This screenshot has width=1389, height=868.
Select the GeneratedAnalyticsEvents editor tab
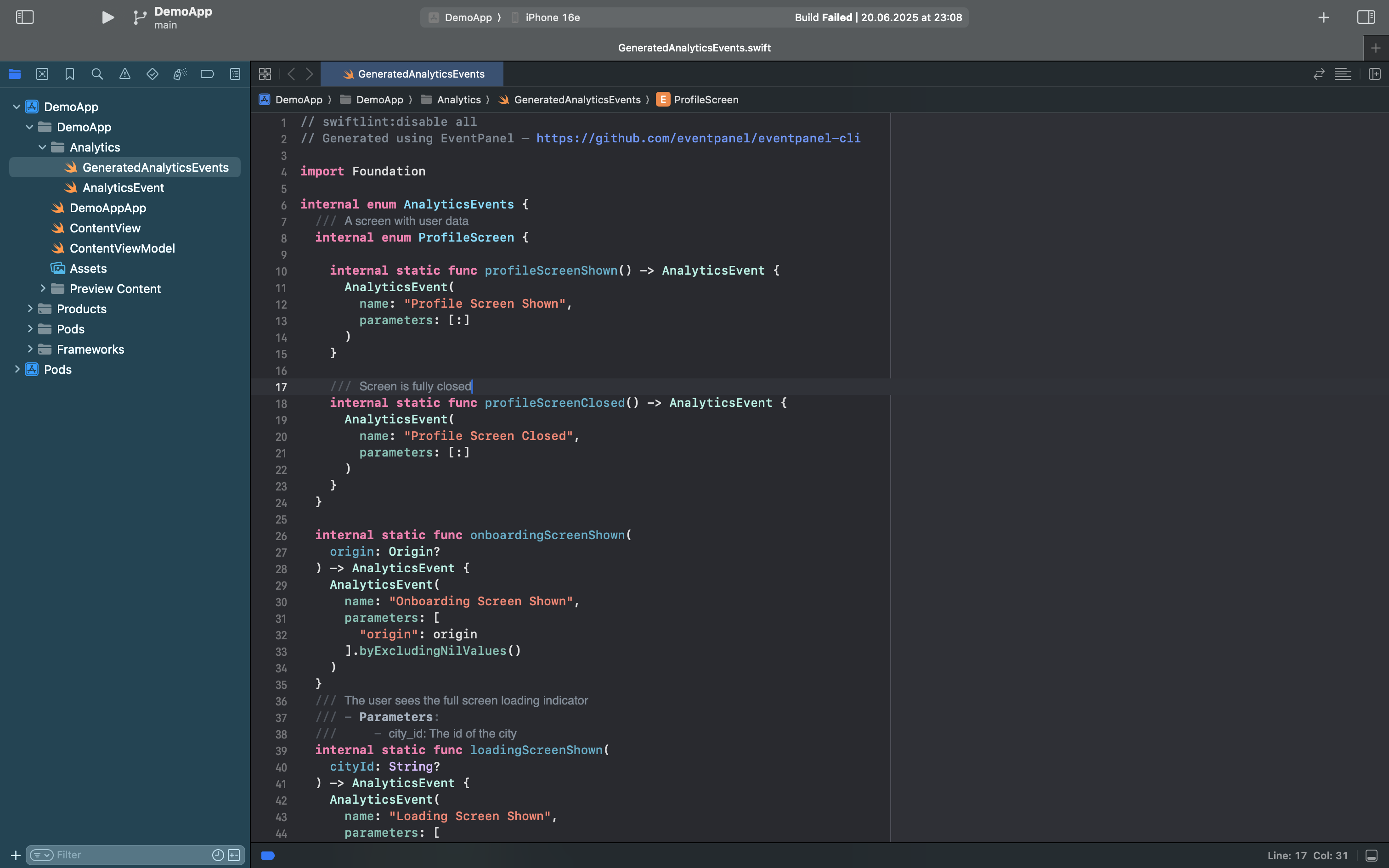412,74
